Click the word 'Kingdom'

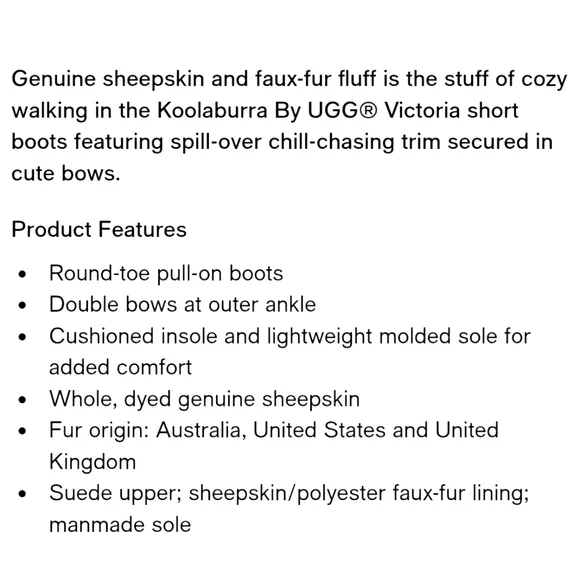pyautogui.click(x=92, y=462)
